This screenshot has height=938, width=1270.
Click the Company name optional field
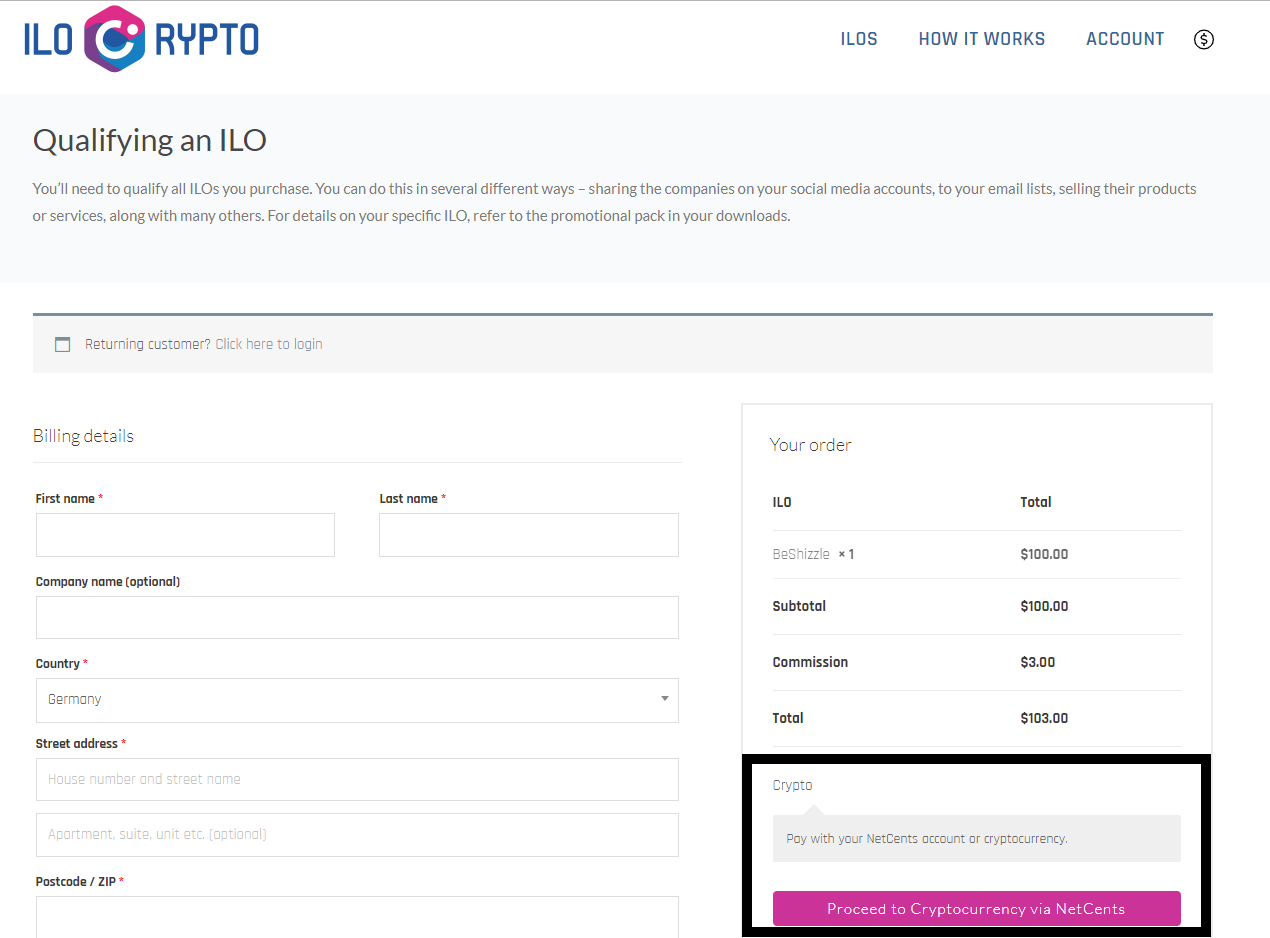pos(357,617)
